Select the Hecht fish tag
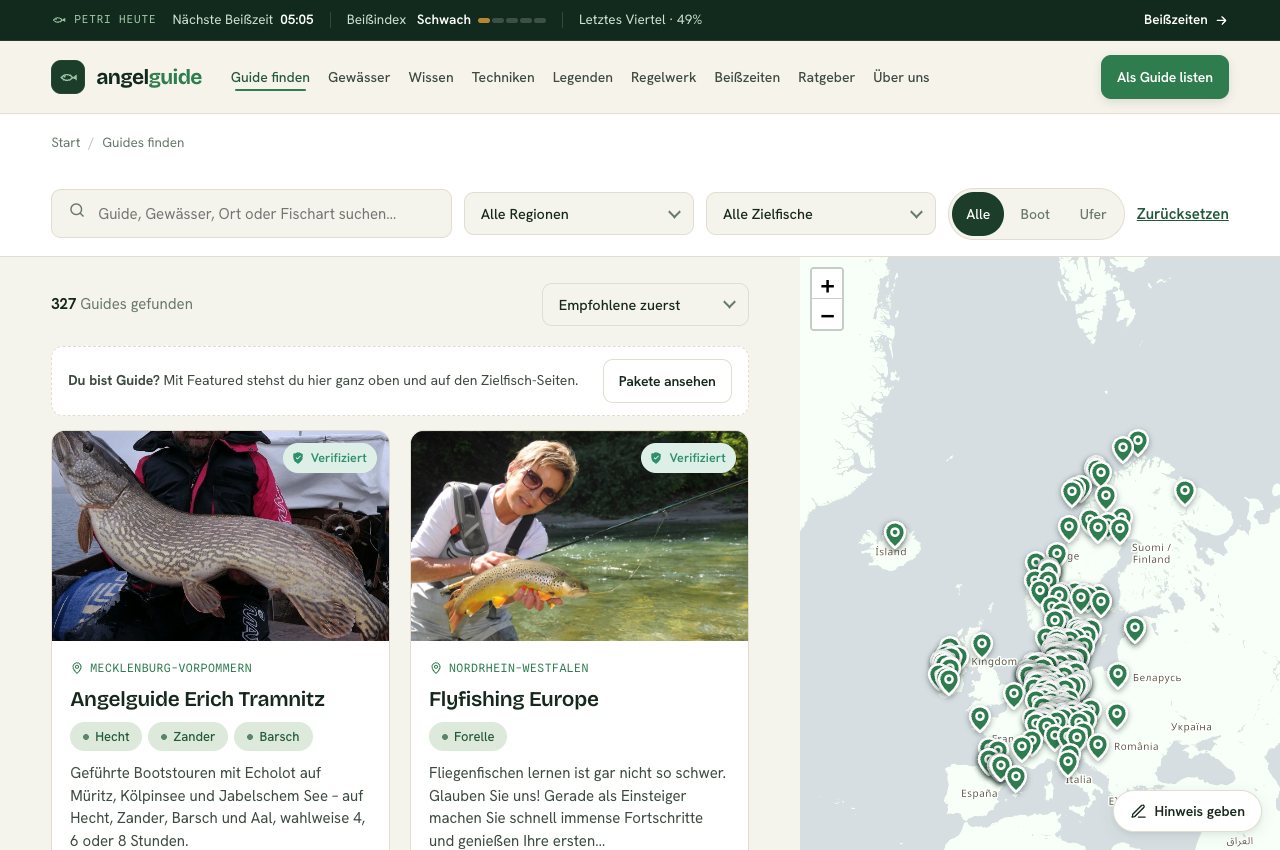 [106, 737]
